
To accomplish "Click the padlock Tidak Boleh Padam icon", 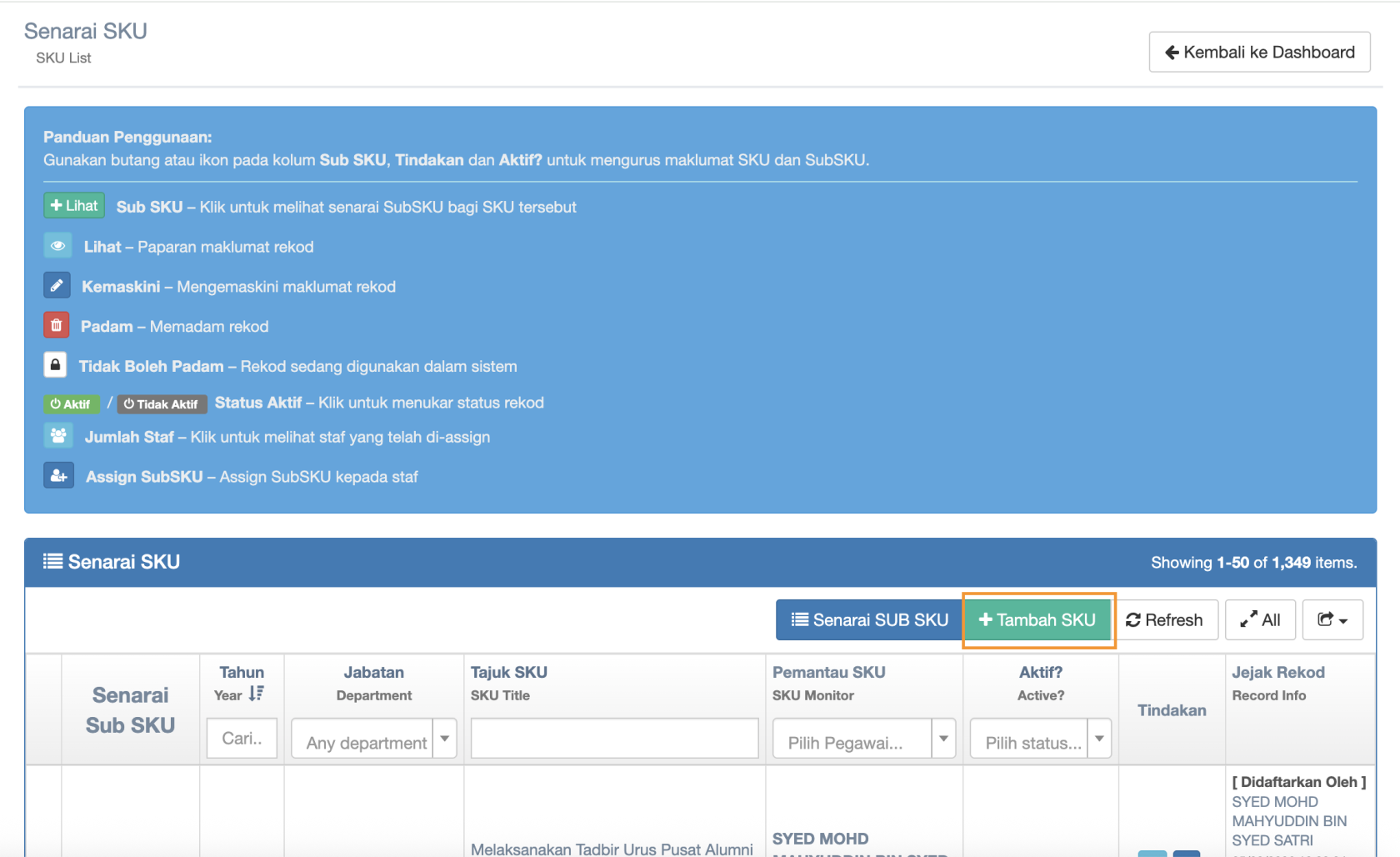I will tap(55, 365).
